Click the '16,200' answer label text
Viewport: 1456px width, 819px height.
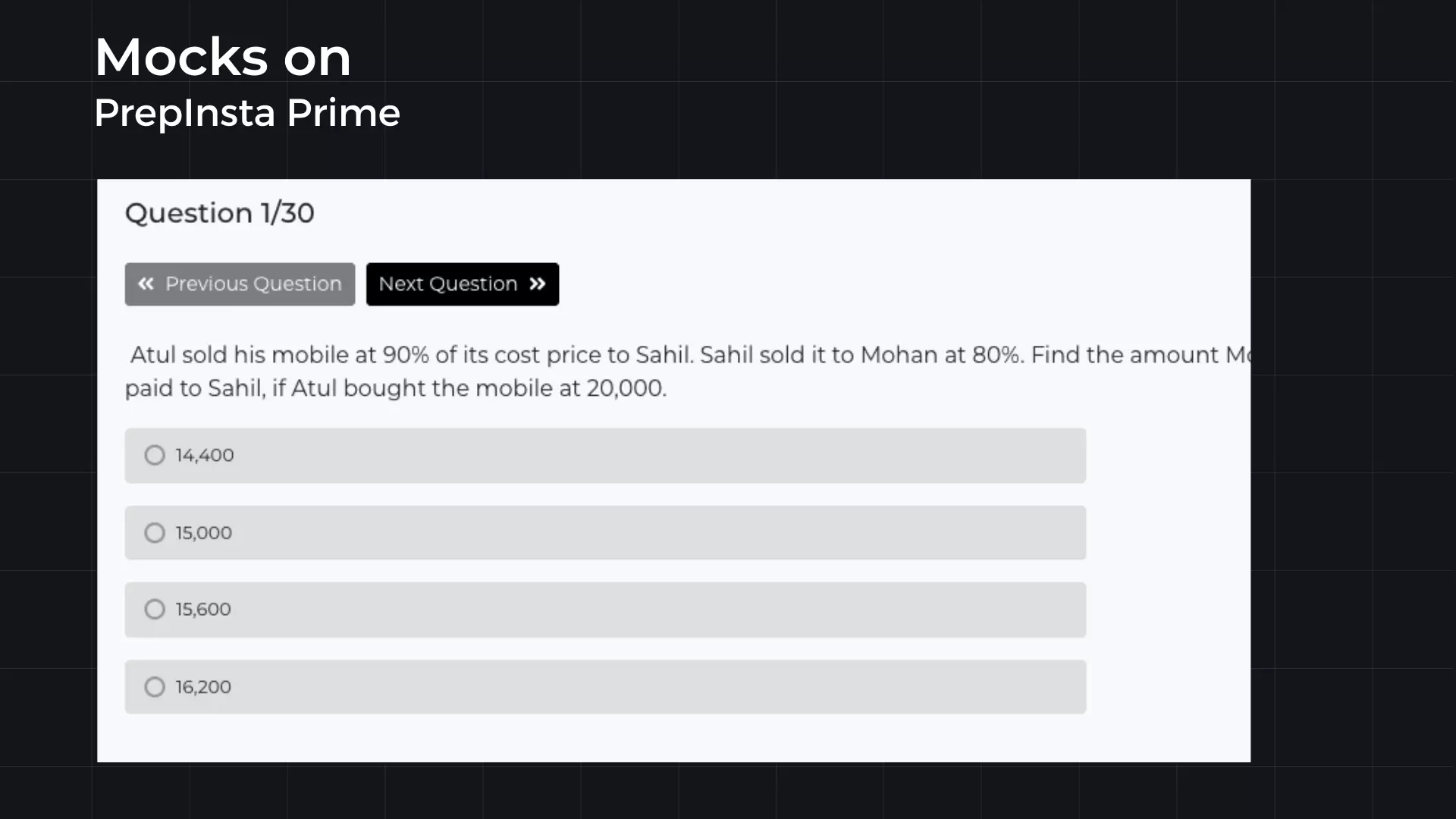click(203, 687)
